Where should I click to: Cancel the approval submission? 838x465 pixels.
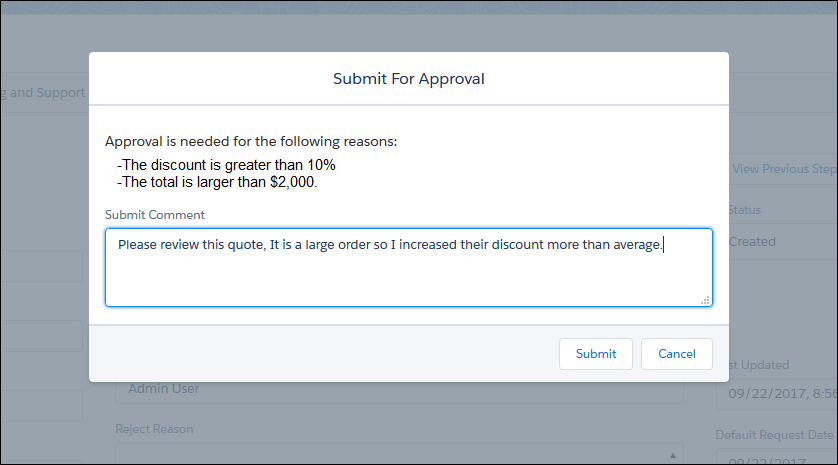[677, 354]
